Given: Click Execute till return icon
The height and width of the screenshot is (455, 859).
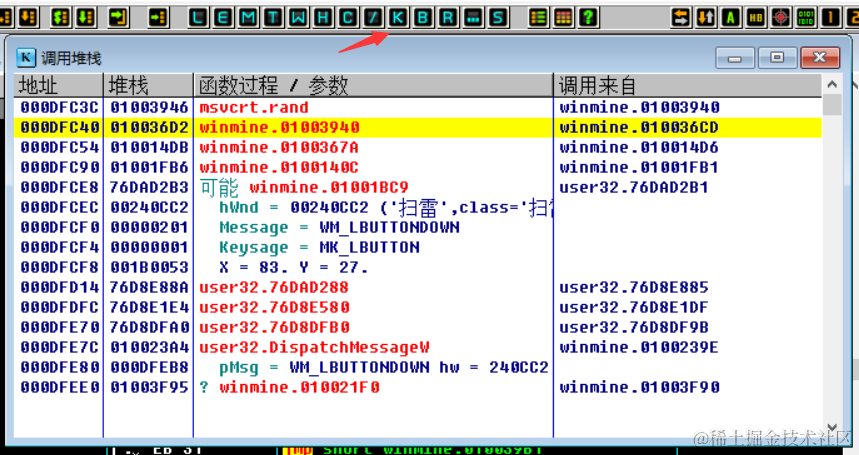Looking at the screenshot, I should [118, 18].
